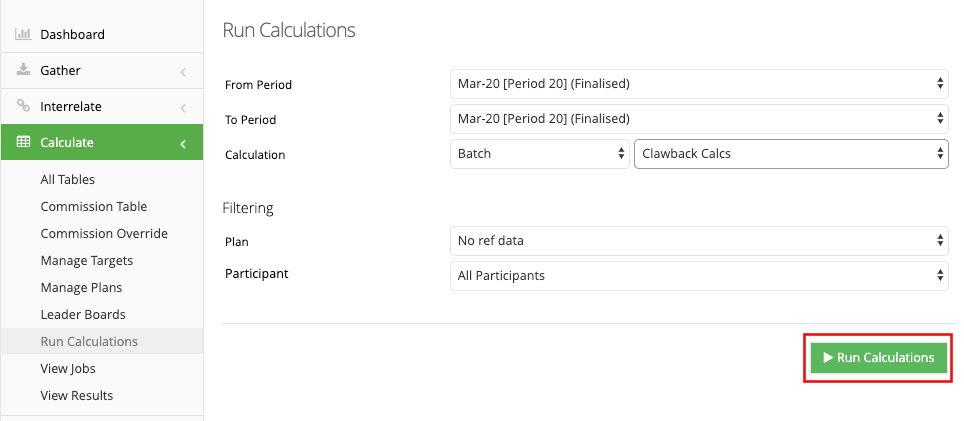Viewport: 964px width, 421px height.
Task: Click the Calculate table grid icon
Action: click(23, 141)
